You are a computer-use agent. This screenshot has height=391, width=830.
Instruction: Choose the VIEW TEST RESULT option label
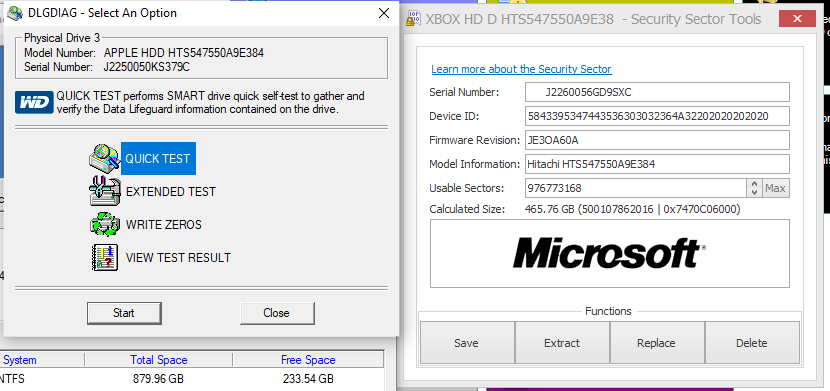178,258
